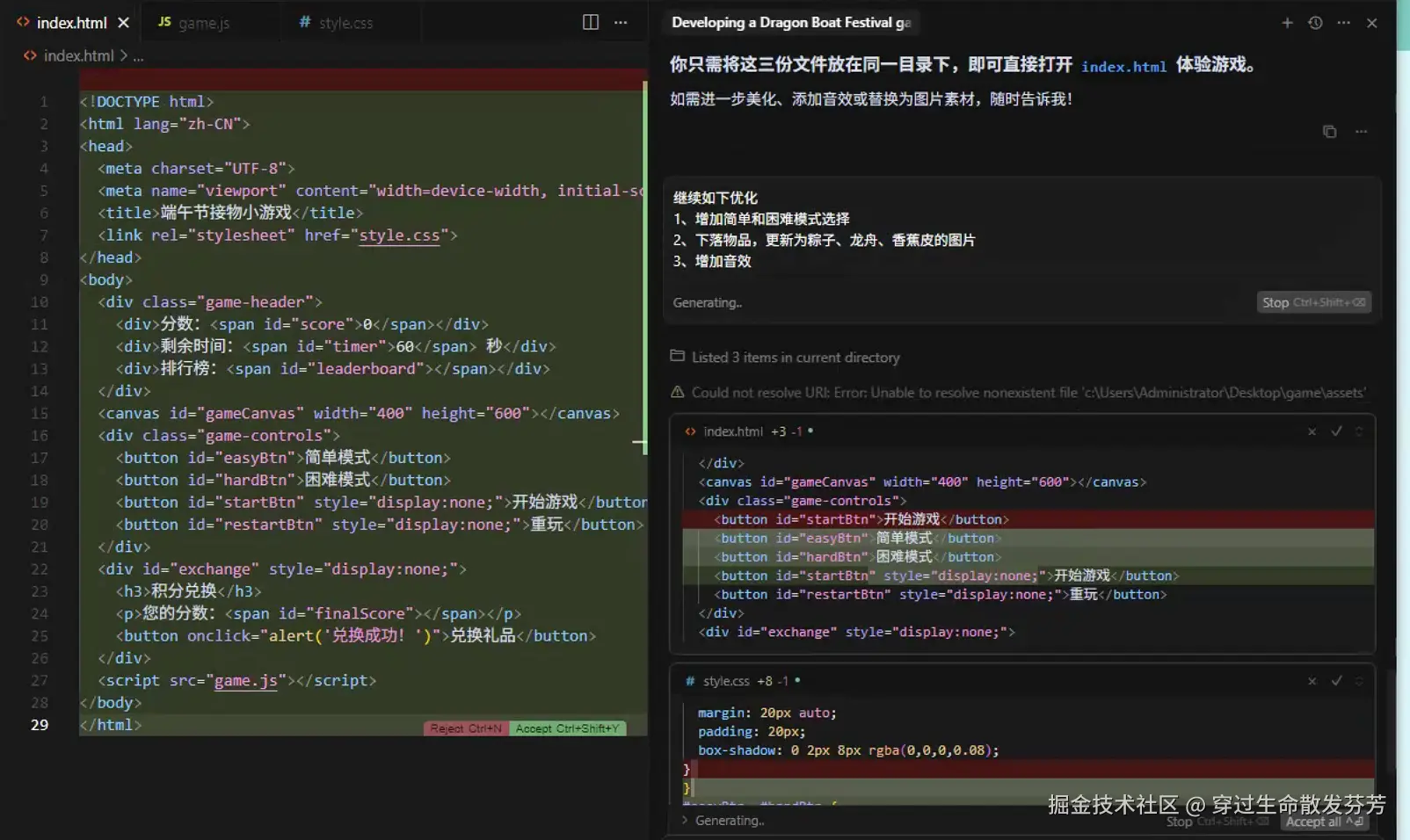Open a new chat session
The image size is (1410, 840).
pyautogui.click(x=1286, y=23)
